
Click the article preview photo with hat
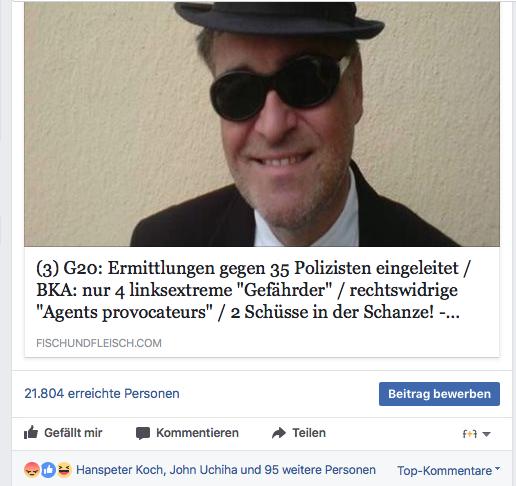pyautogui.click(x=262, y=124)
